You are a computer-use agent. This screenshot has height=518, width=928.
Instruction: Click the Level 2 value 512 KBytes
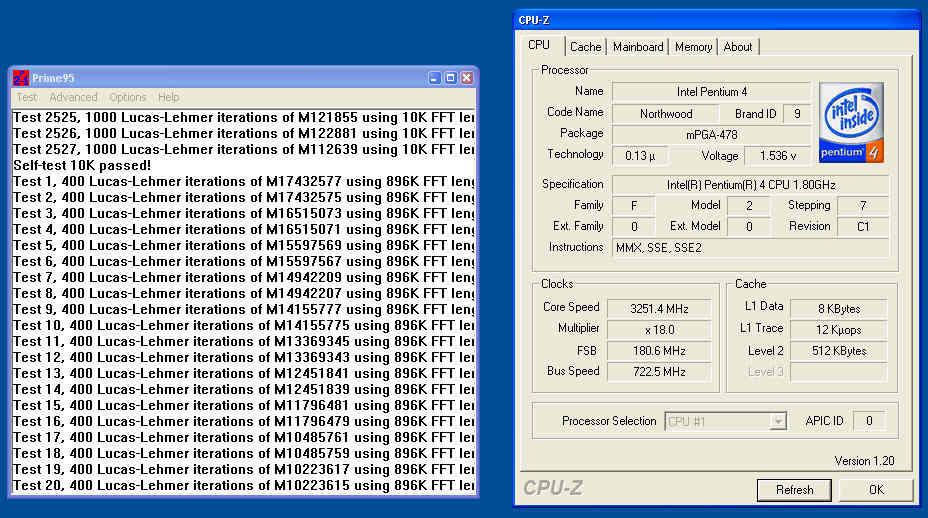click(x=839, y=351)
